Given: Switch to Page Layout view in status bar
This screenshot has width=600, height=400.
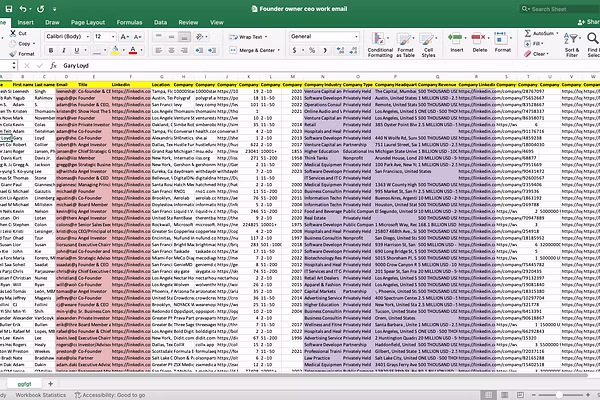Looking at the screenshot, I should 504,395.
